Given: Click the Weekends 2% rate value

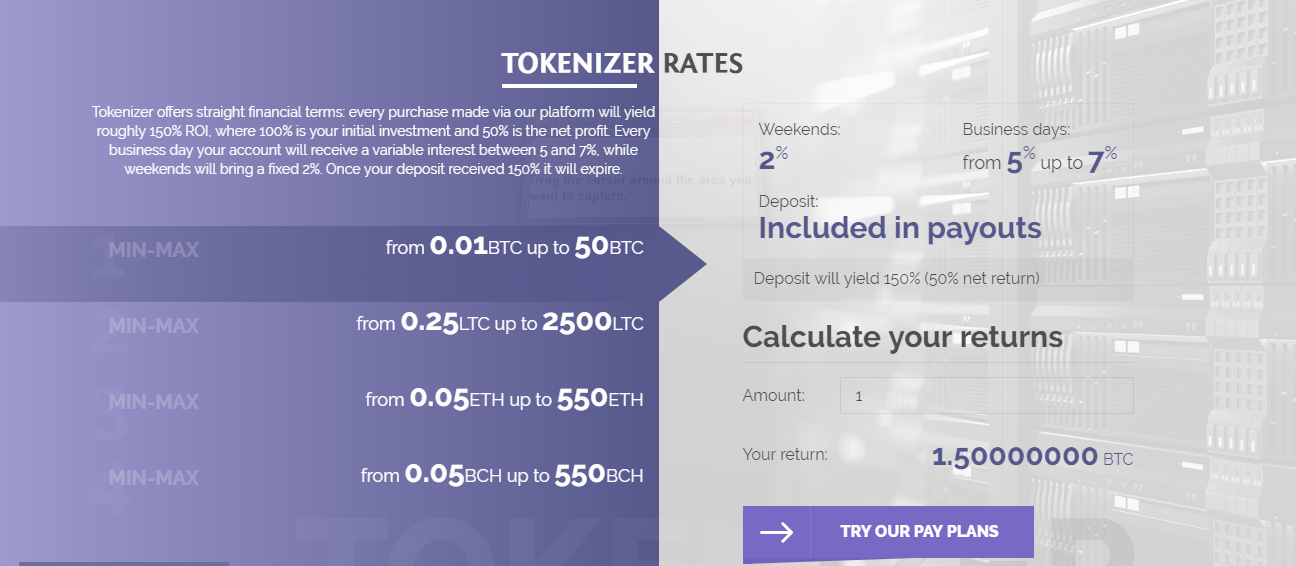Looking at the screenshot, I should pyautogui.click(x=773, y=159).
